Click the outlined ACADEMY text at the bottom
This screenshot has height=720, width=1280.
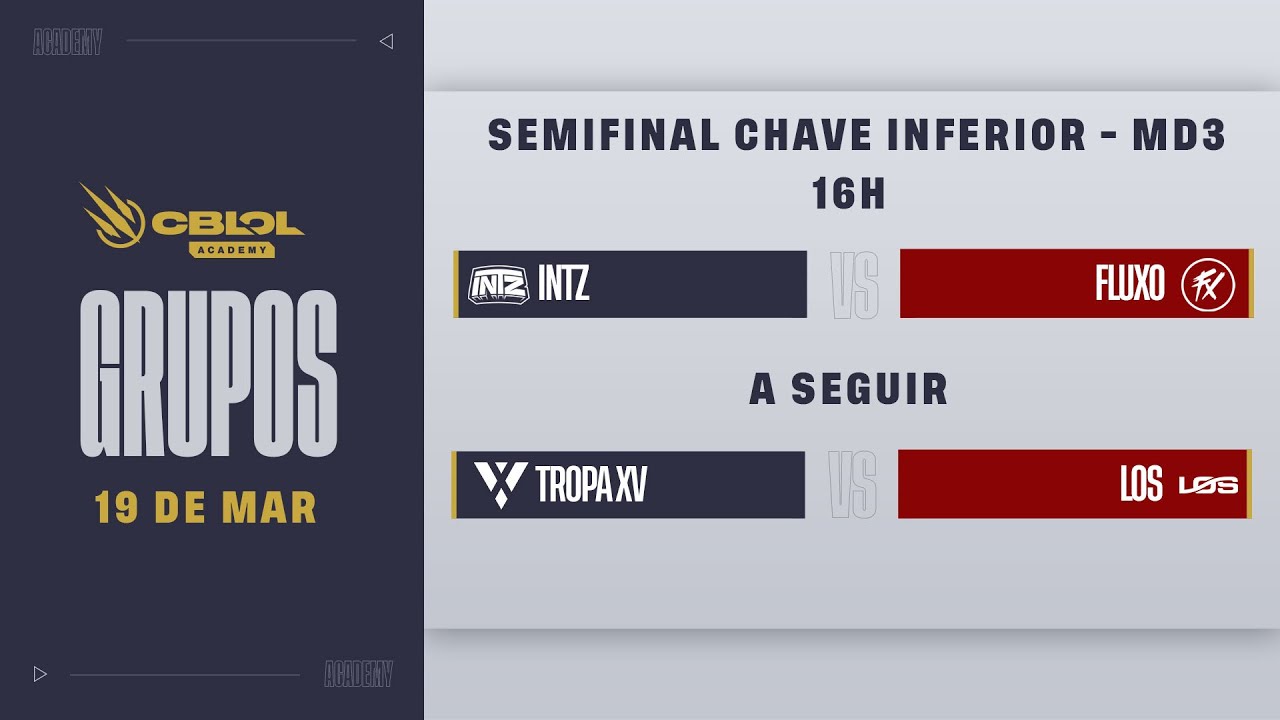point(358,675)
